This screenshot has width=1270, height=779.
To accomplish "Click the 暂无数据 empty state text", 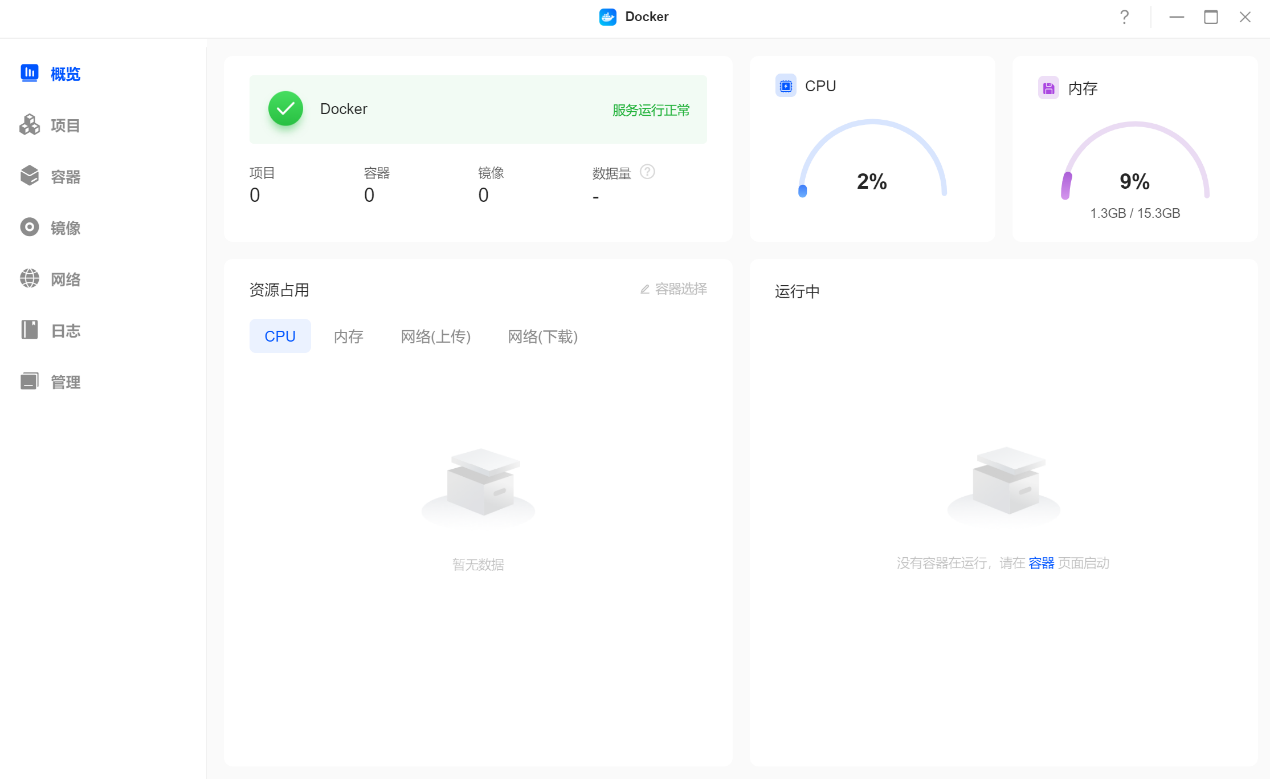I will click(478, 565).
